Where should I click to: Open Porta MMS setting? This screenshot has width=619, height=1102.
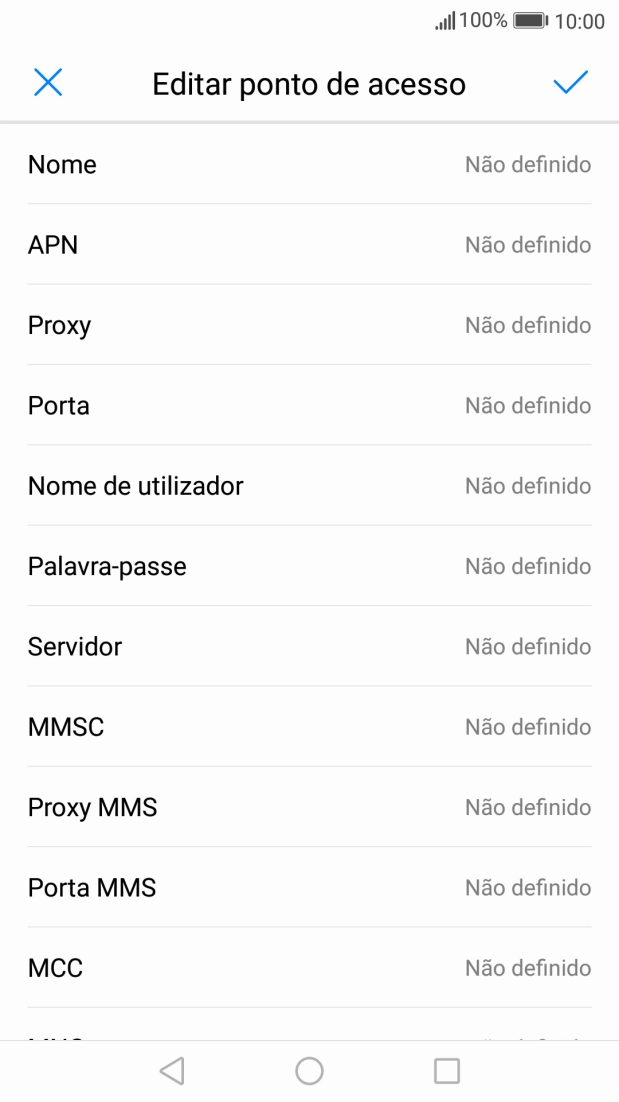309,888
